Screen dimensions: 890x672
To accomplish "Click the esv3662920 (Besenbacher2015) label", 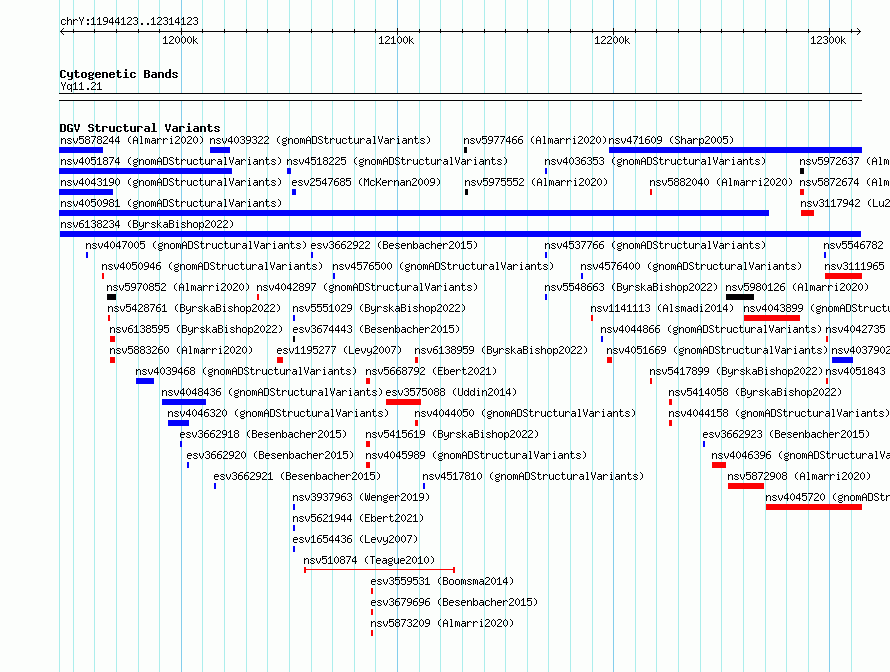I will click(x=270, y=455).
